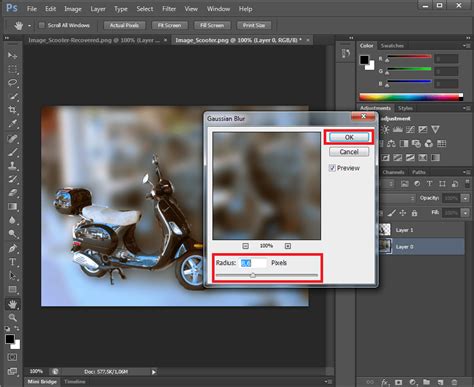Open Layers panel options menu
Image resolution: width=474 pixels, height=387 pixels.
[x=466, y=172]
